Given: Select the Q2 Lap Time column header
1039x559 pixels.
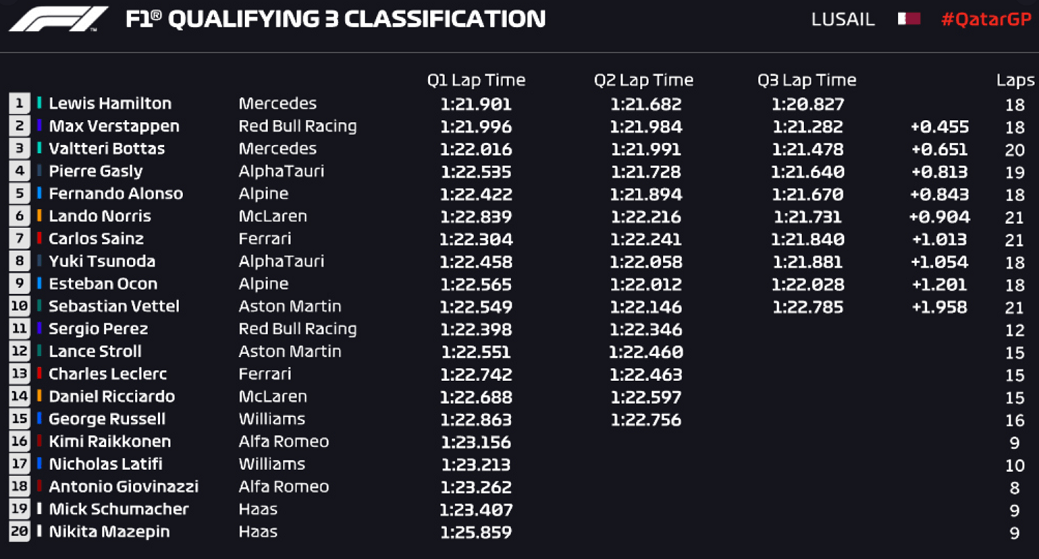Looking at the screenshot, I should 643,80.
